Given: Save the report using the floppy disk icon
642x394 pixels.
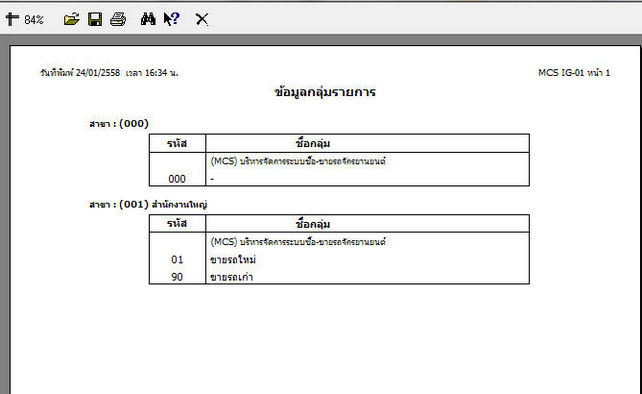Looking at the screenshot, I should pyautogui.click(x=95, y=19).
